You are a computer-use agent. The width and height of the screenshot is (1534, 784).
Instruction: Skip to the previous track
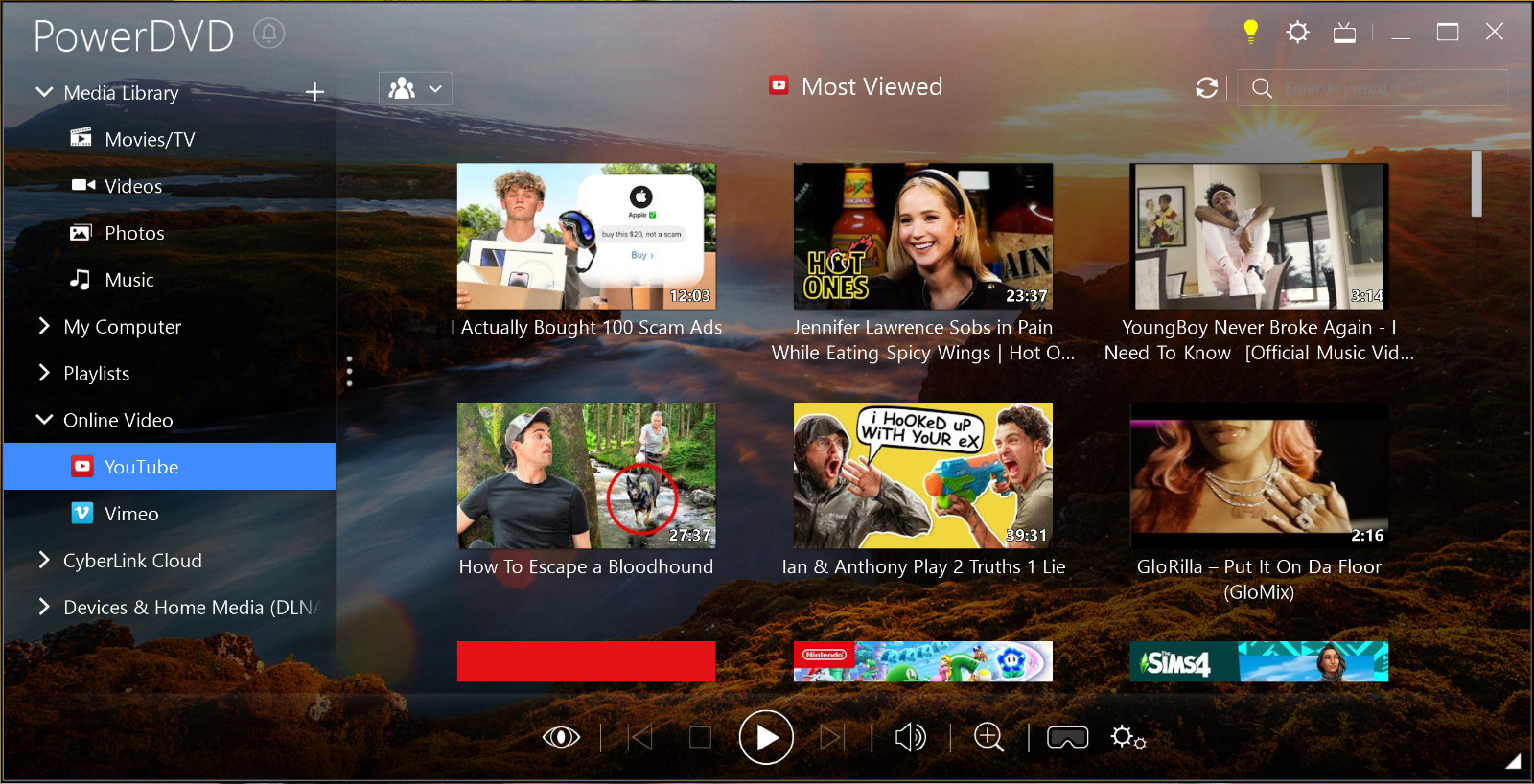[x=640, y=737]
